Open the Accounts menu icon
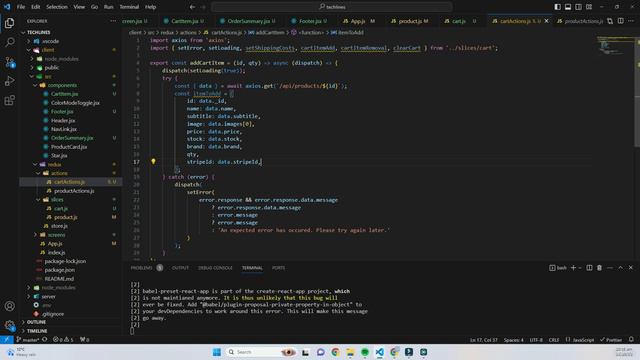640x360 pixels. coord(9,306)
